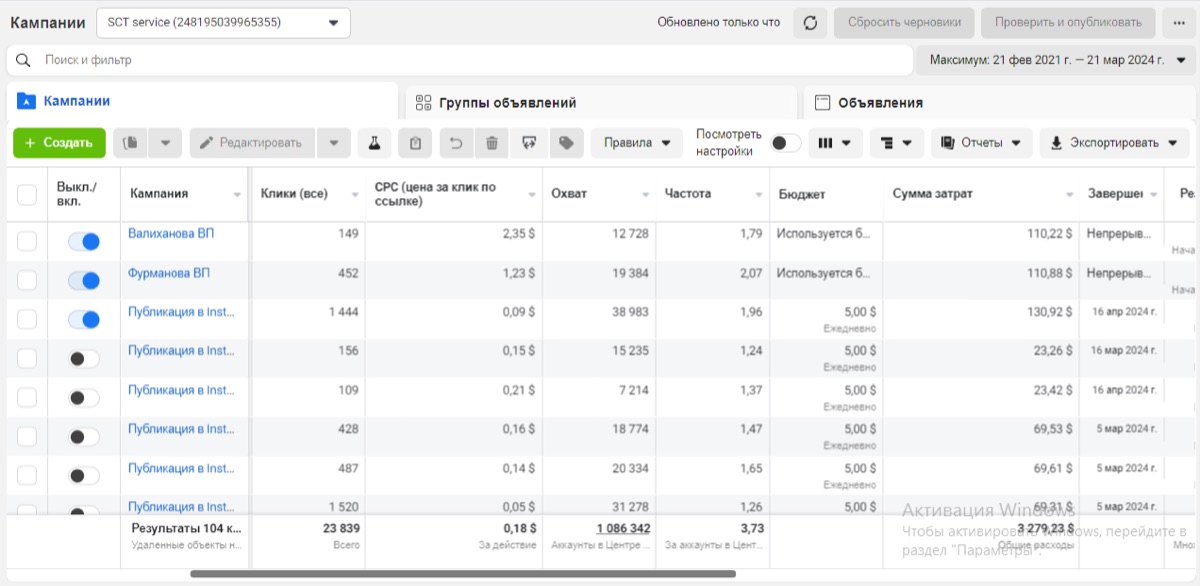Click the duplicate campaign icon
The width and height of the screenshot is (1200, 586).
click(x=130, y=143)
